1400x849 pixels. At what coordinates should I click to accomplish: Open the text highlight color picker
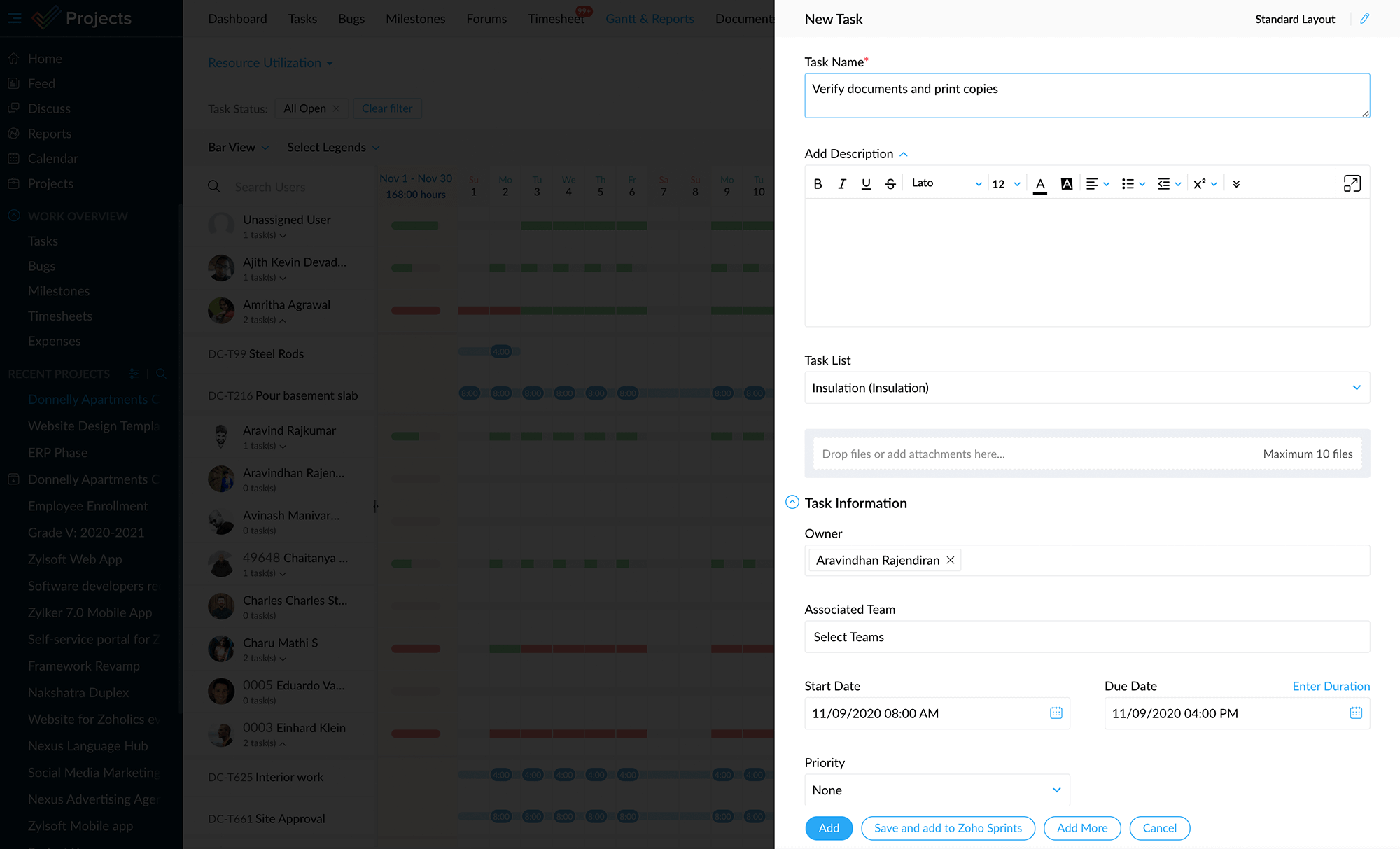[x=1067, y=183]
